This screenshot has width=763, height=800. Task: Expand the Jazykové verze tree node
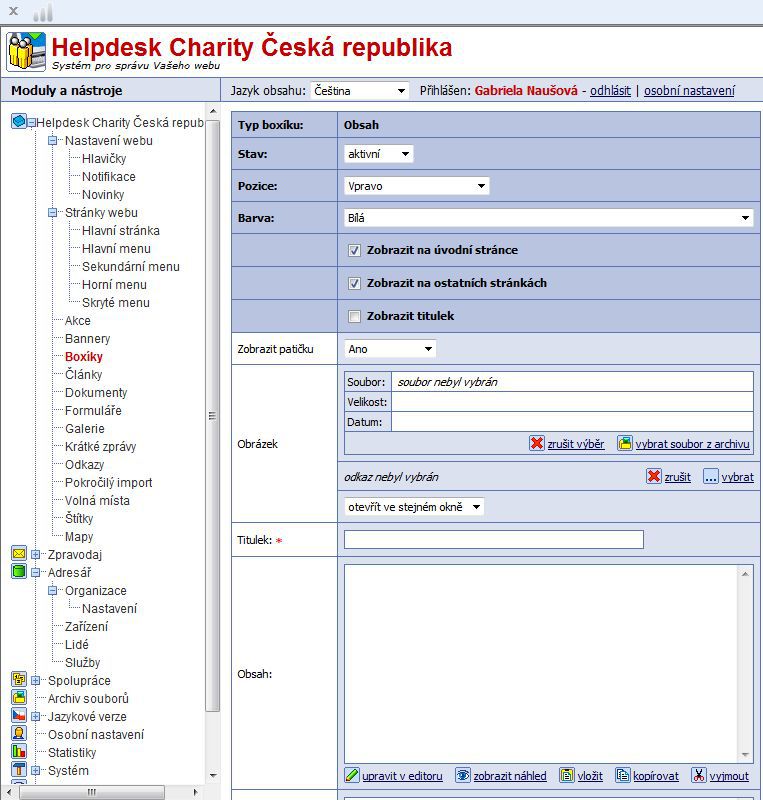[35, 716]
